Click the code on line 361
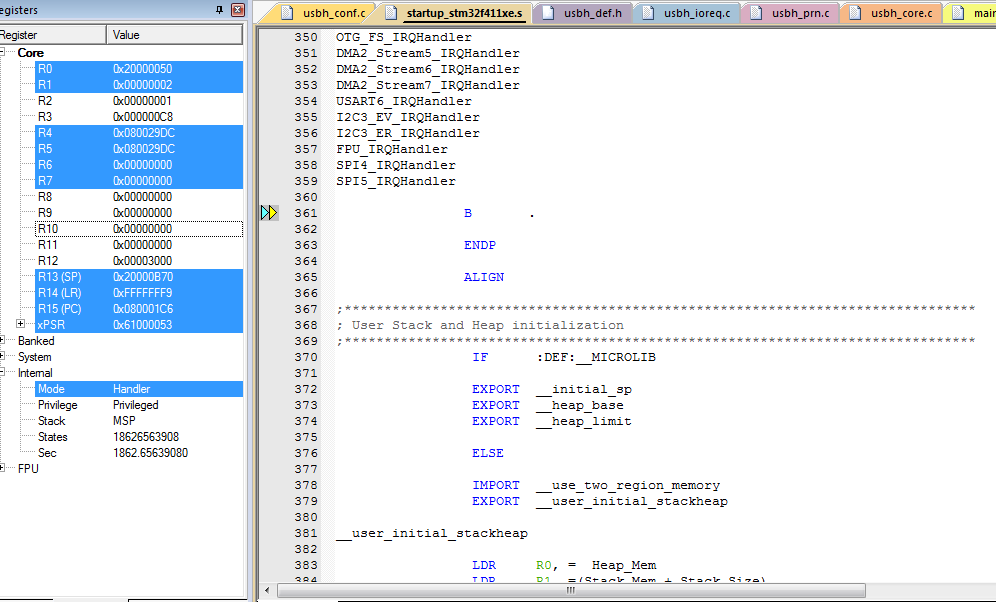Screen dimensions: 996x602 (x=499, y=213)
